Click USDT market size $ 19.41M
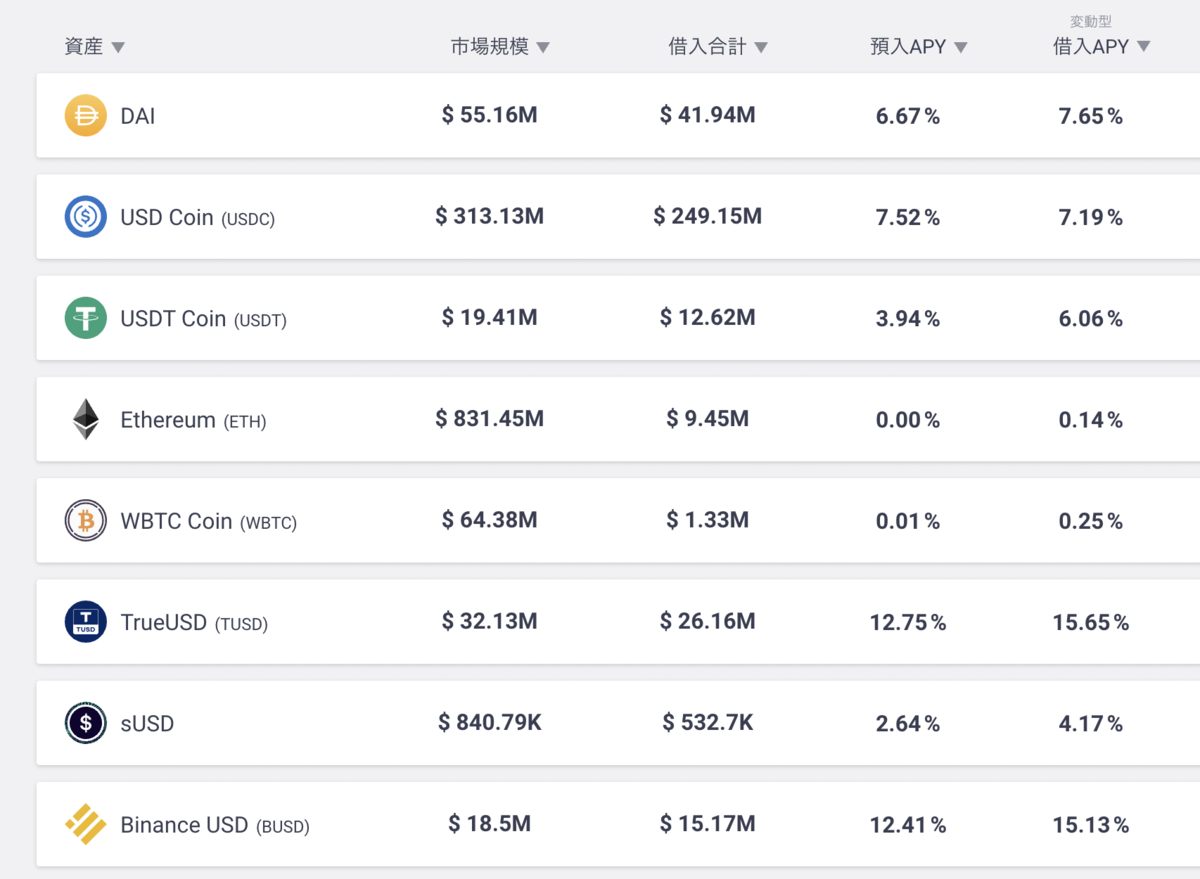The height and width of the screenshot is (879, 1200). click(490, 317)
